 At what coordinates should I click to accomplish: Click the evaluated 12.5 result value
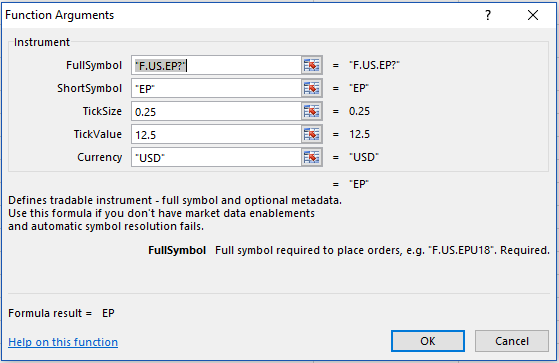tap(359, 134)
